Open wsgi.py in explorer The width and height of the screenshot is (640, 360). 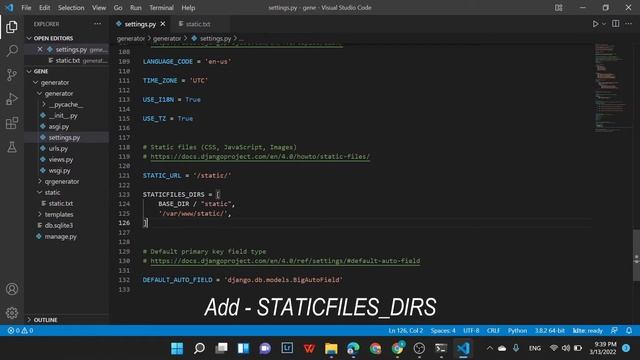[x=59, y=171]
